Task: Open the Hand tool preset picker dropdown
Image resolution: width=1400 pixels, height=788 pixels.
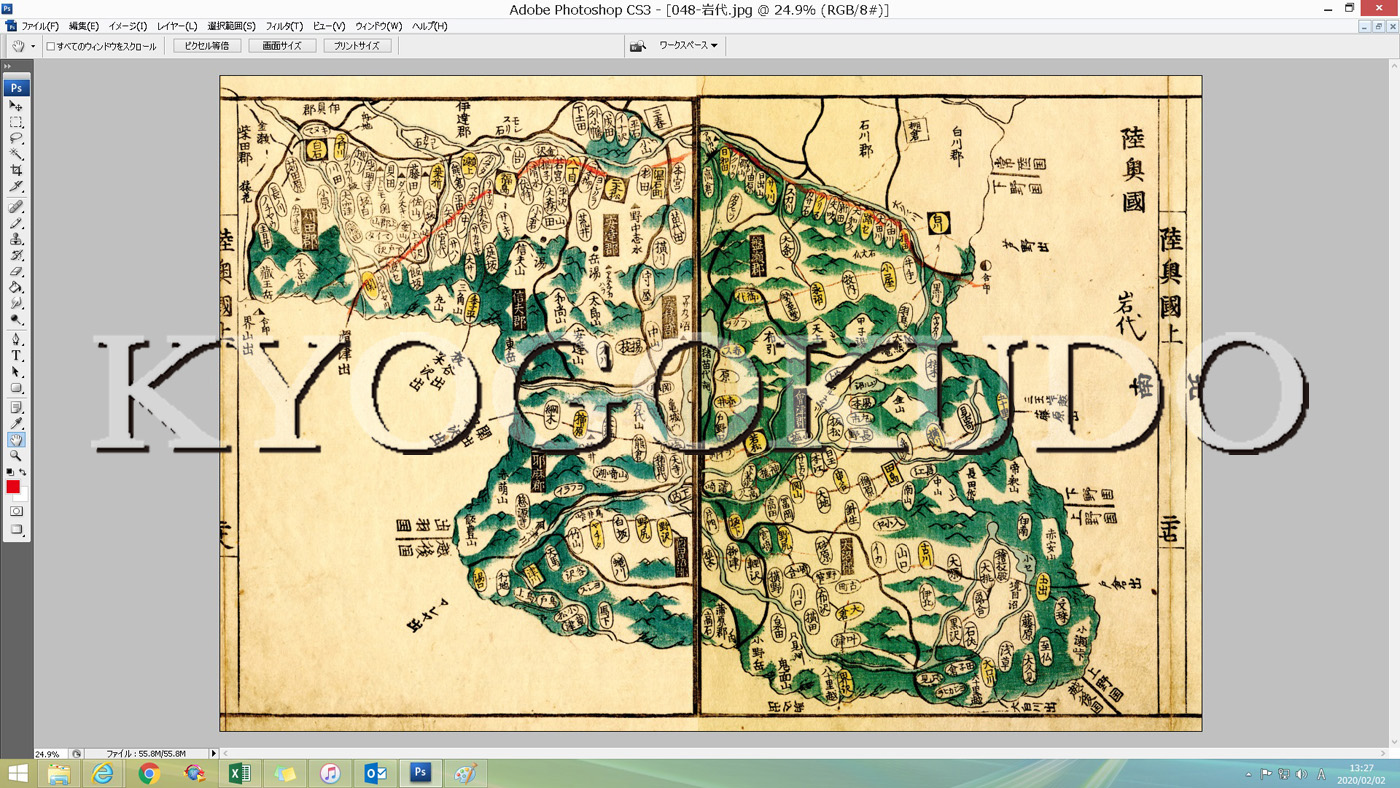Action: pyautogui.click(x=33, y=46)
